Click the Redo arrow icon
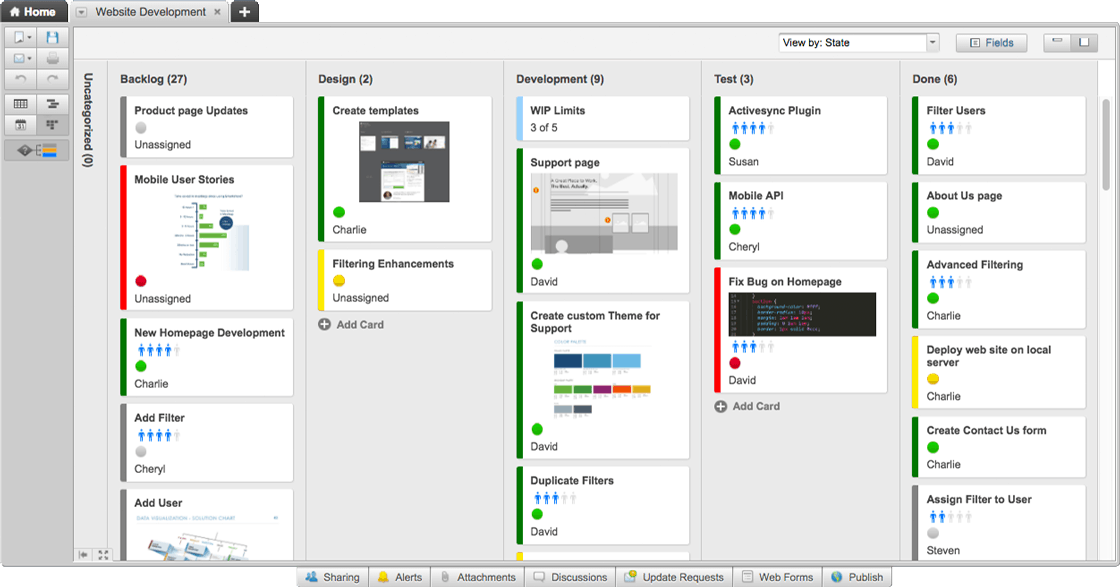This screenshot has width=1120, height=587. click(x=52, y=79)
